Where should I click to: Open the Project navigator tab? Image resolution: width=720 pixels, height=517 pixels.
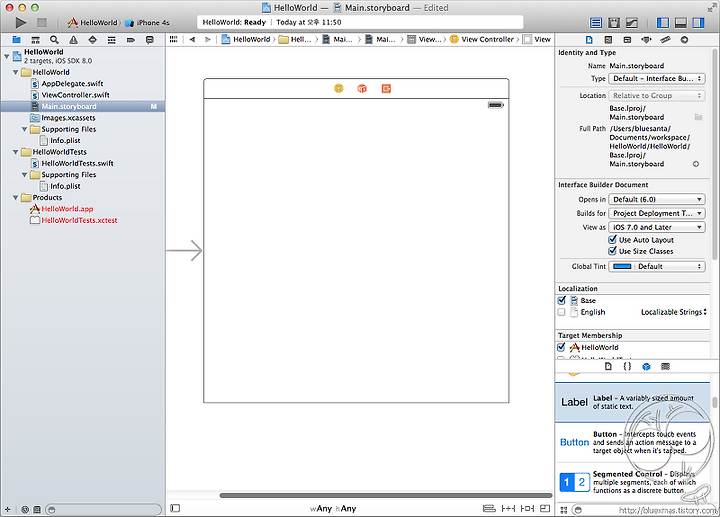pos(17,40)
